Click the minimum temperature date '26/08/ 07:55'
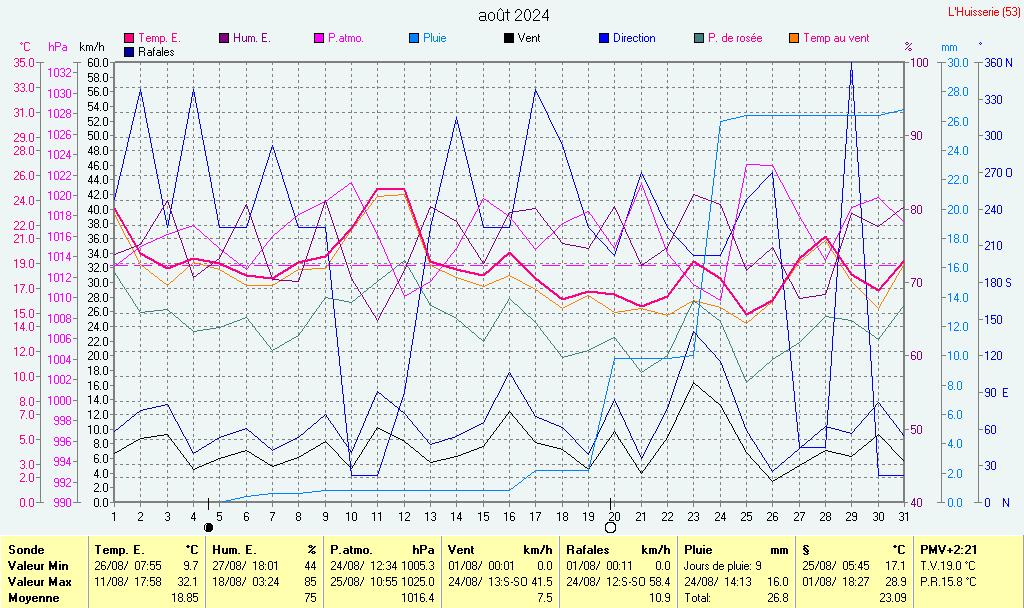 (128, 566)
